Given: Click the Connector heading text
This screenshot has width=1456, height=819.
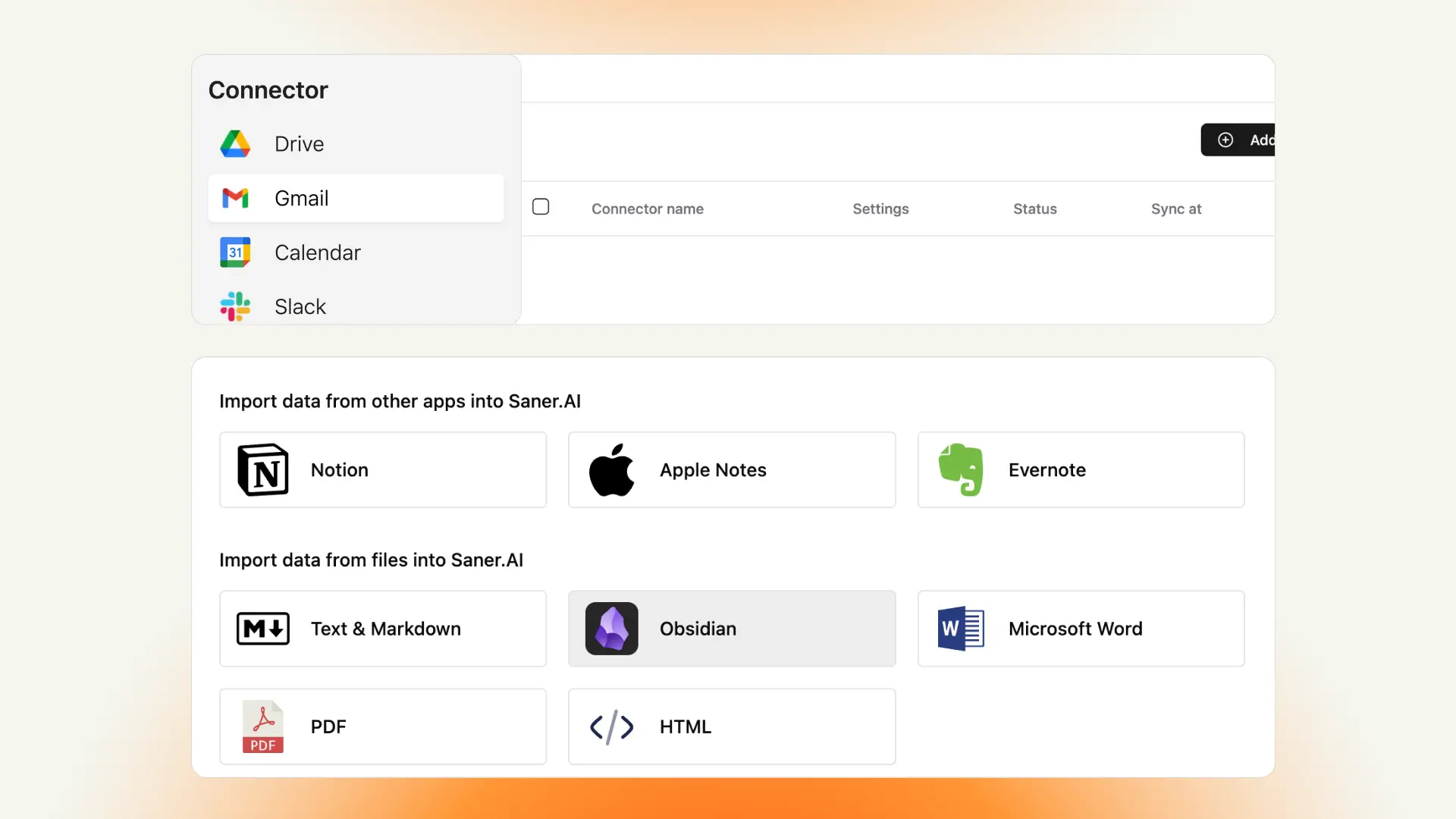Looking at the screenshot, I should tap(268, 90).
